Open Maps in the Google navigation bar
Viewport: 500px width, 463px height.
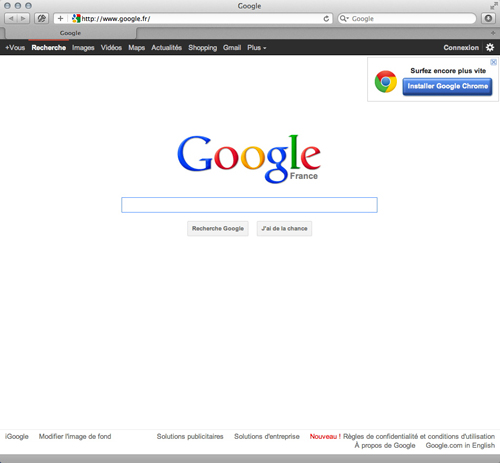click(136, 48)
